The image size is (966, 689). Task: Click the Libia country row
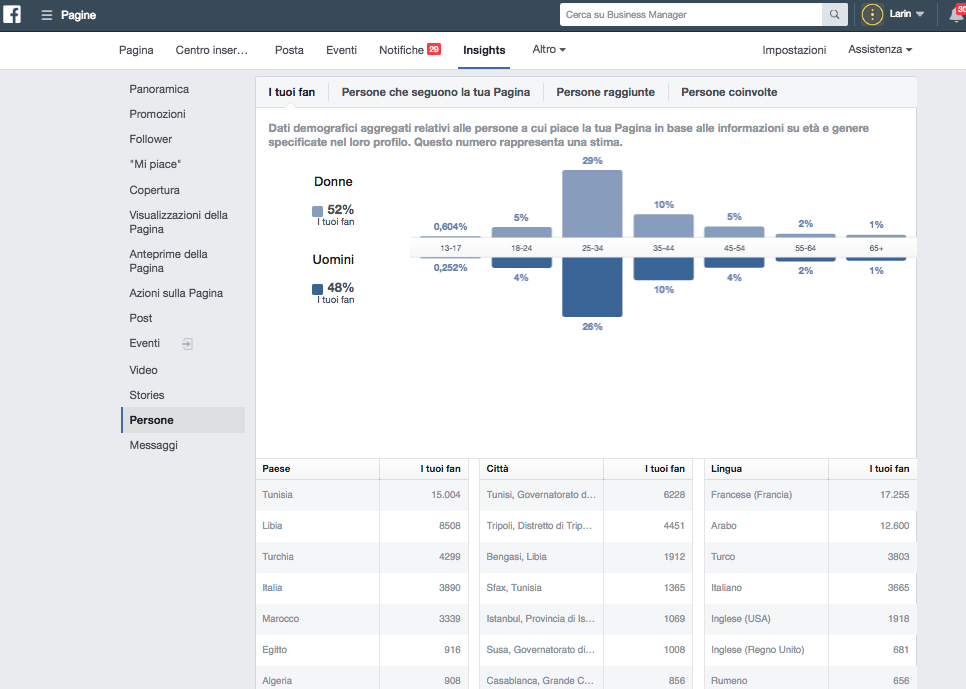click(x=362, y=526)
